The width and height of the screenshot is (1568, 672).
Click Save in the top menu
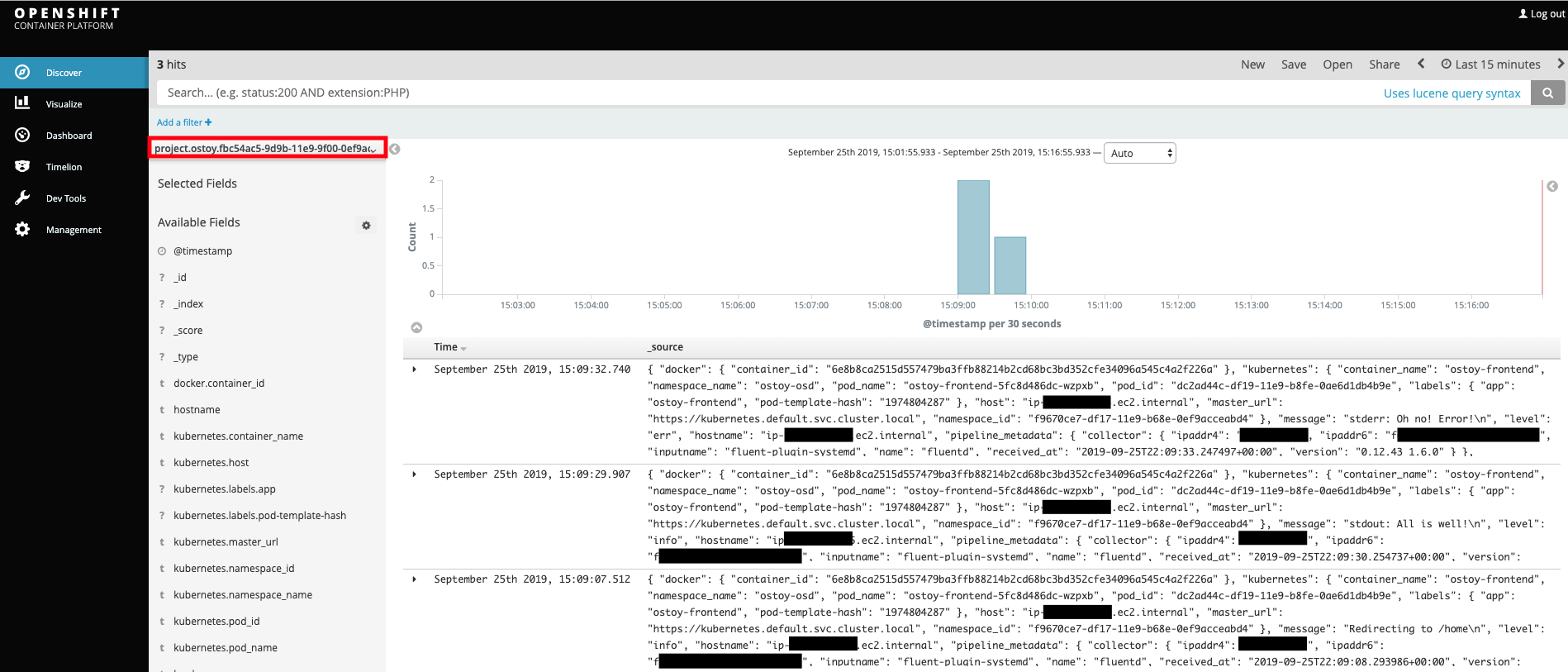click(x=1293, y=64)
